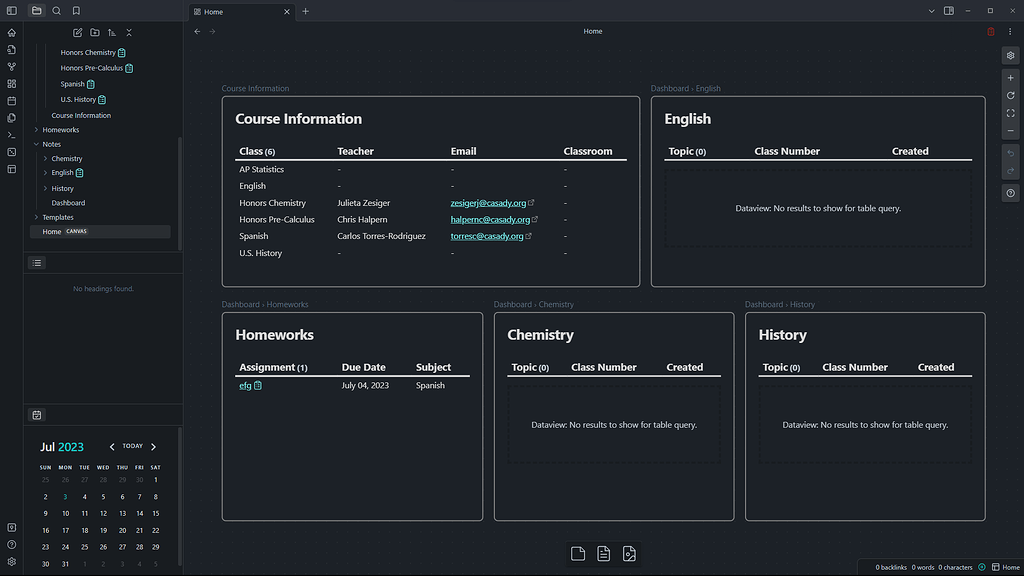Click the new note icon in file explorer
Screen dimensions: 1024x576
78,33
